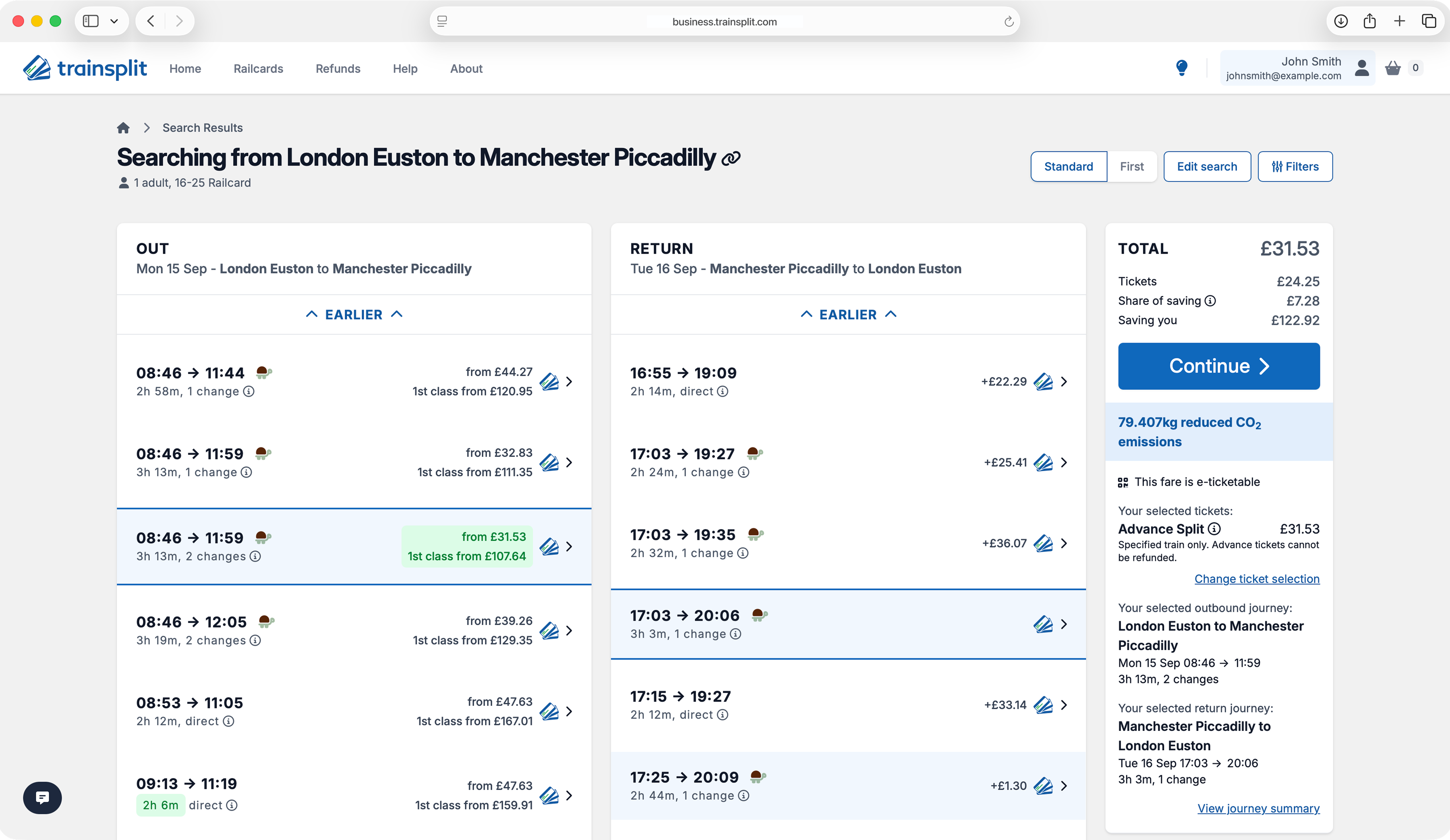Click the Advance Split info icon
This screenshot has width=1450, height=840.
pyautogui.click(x=1214, y=529)
